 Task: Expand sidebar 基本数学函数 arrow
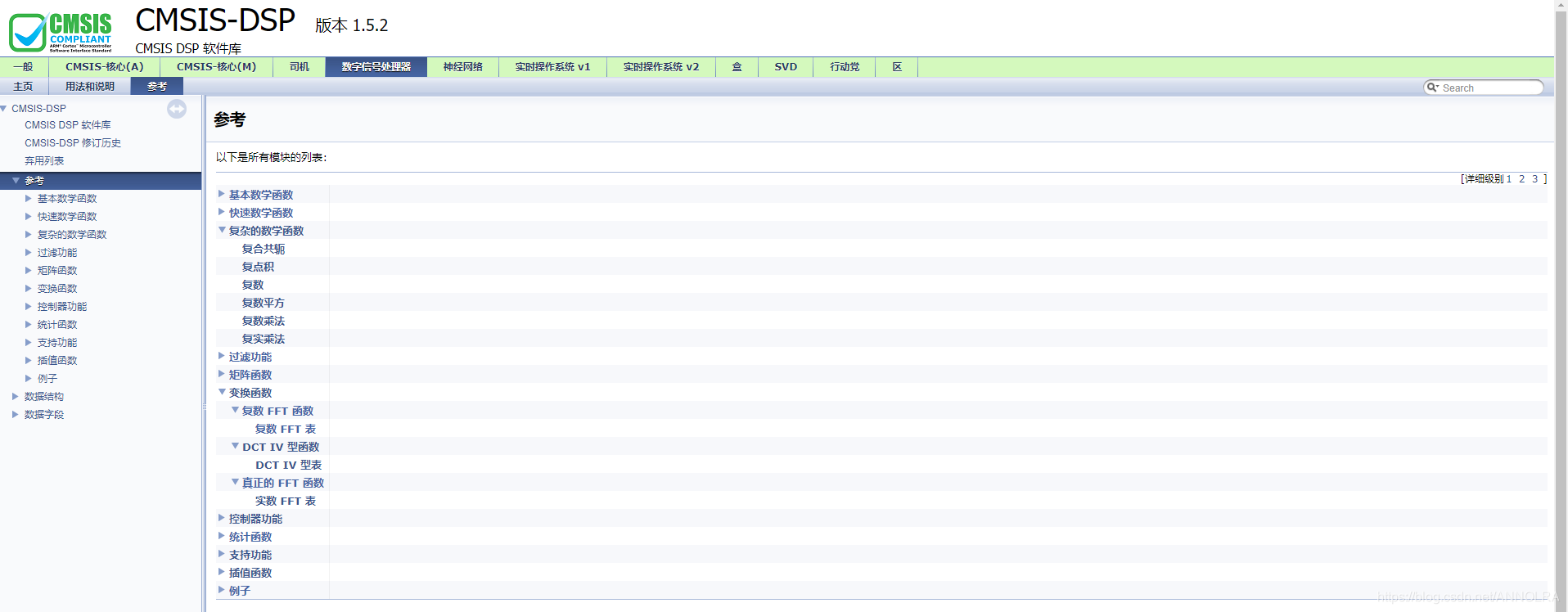click(29, 198)
